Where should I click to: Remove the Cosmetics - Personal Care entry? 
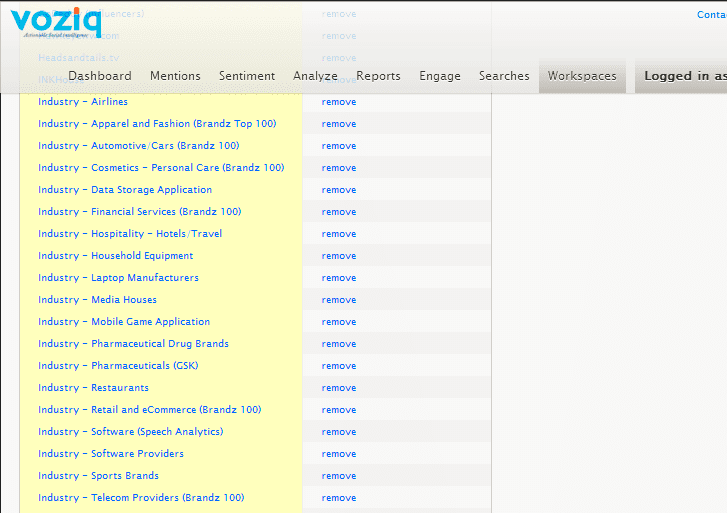[338, 168]
